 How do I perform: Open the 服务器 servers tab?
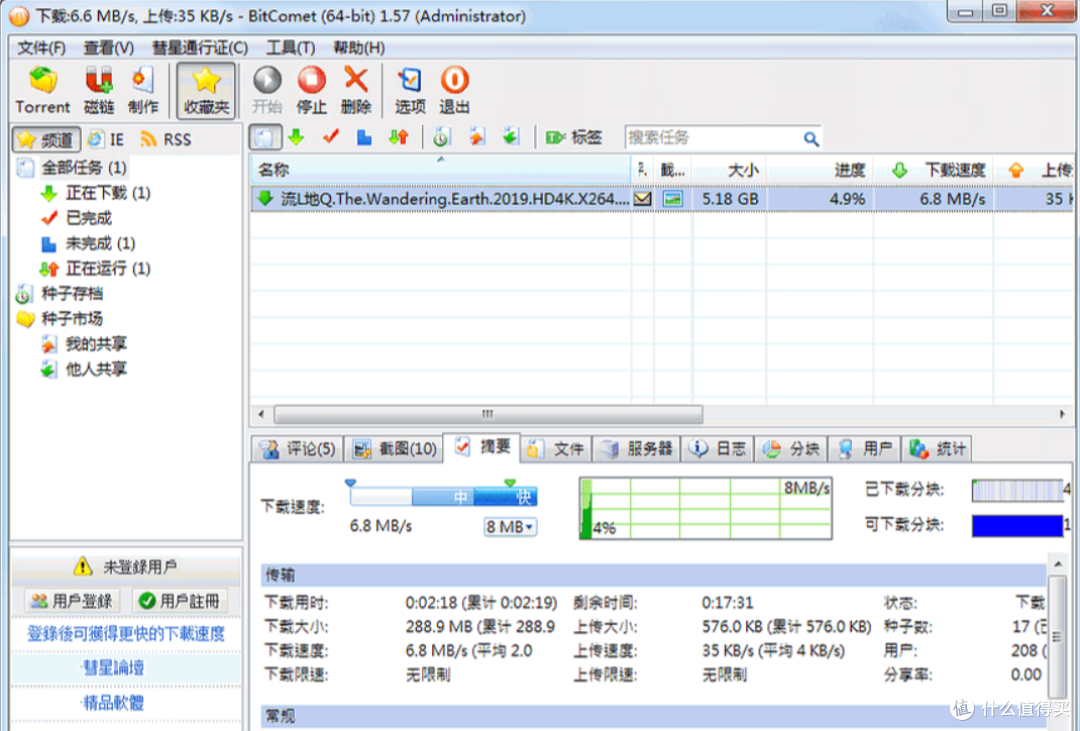coord(636,449)
